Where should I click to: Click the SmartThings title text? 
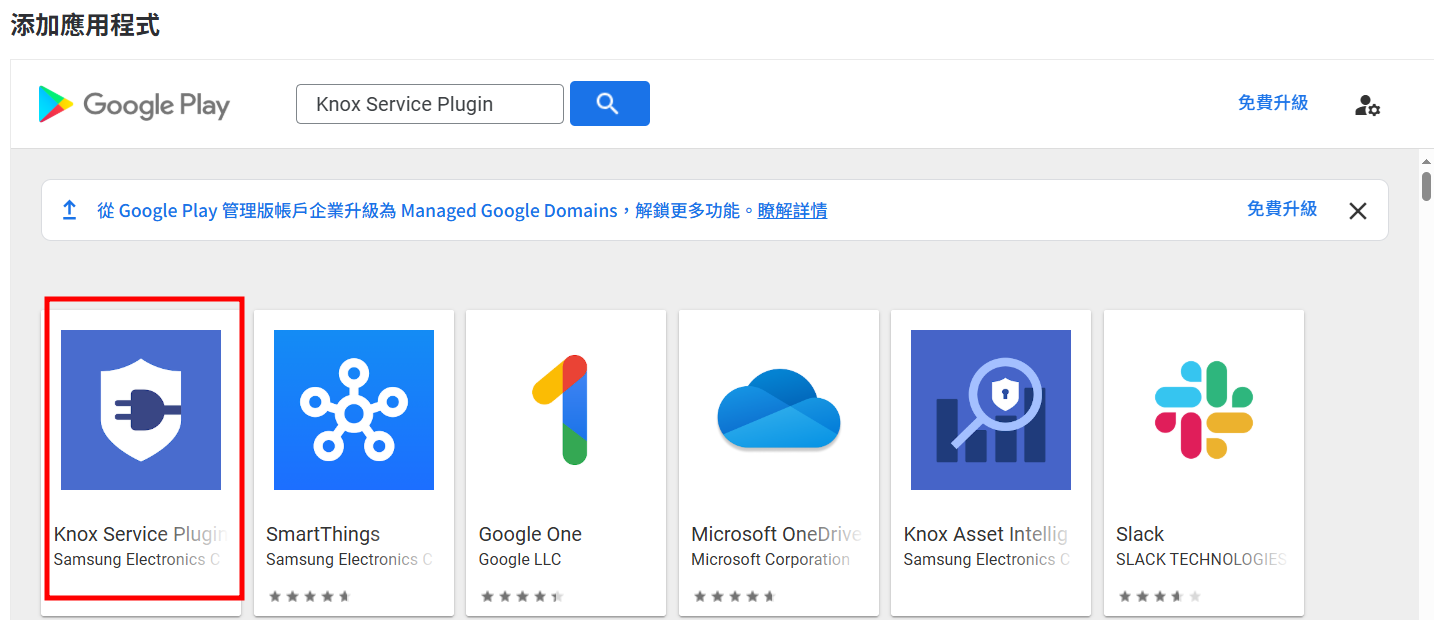(323, 534)
